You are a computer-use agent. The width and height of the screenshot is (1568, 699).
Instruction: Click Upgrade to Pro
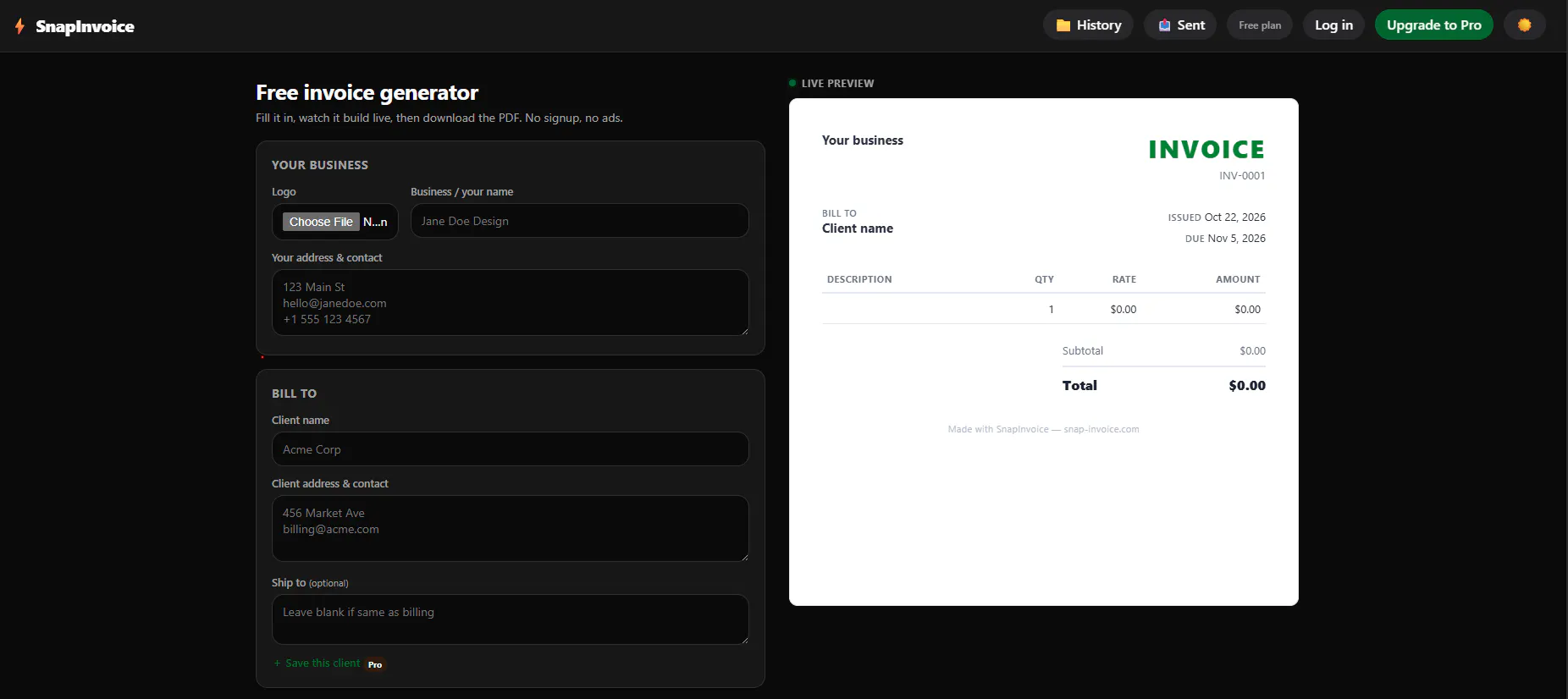pos(1434,25)
